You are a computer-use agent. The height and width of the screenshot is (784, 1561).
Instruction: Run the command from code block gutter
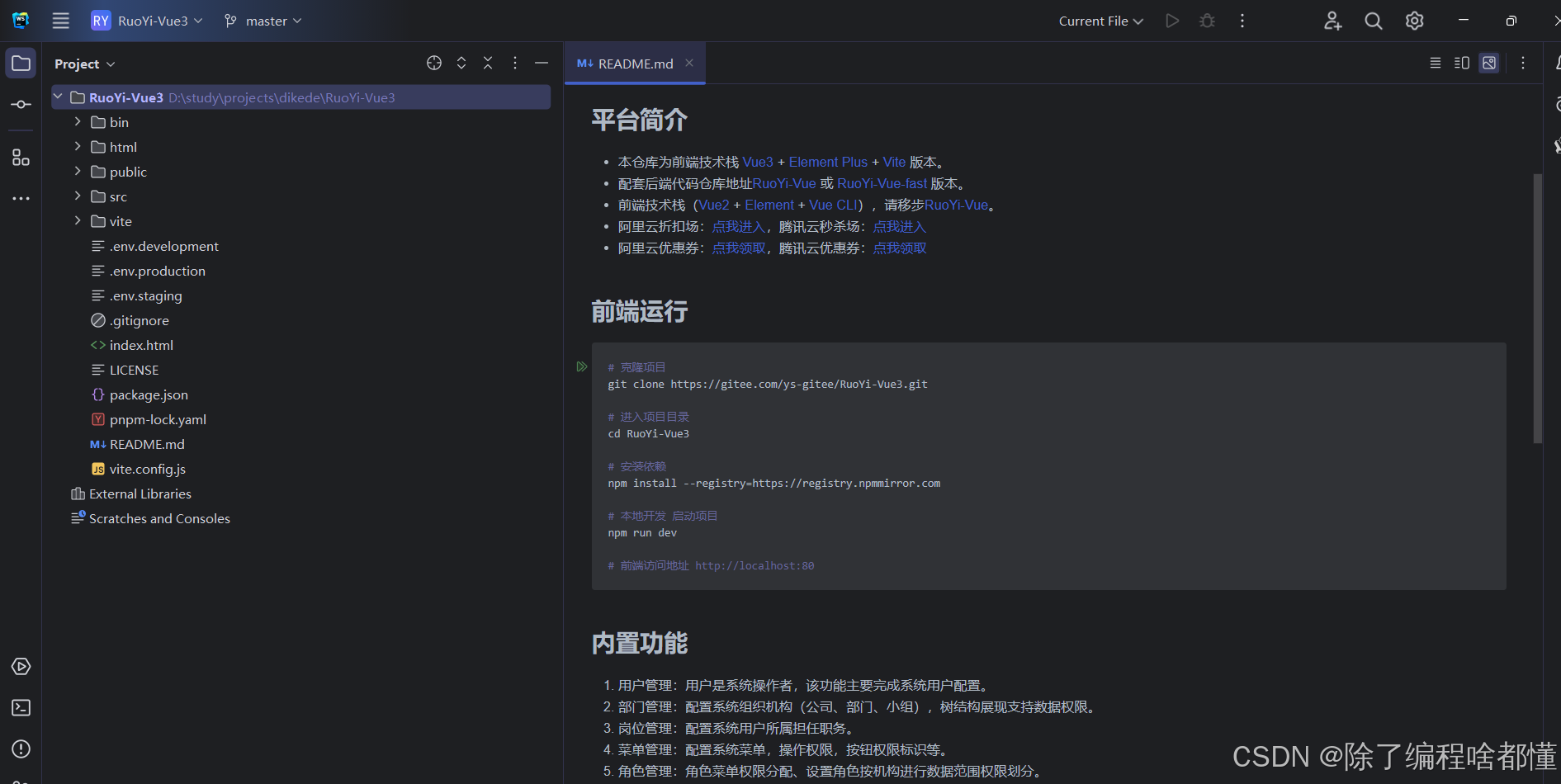pyautogui.click(x=582, y=366)
